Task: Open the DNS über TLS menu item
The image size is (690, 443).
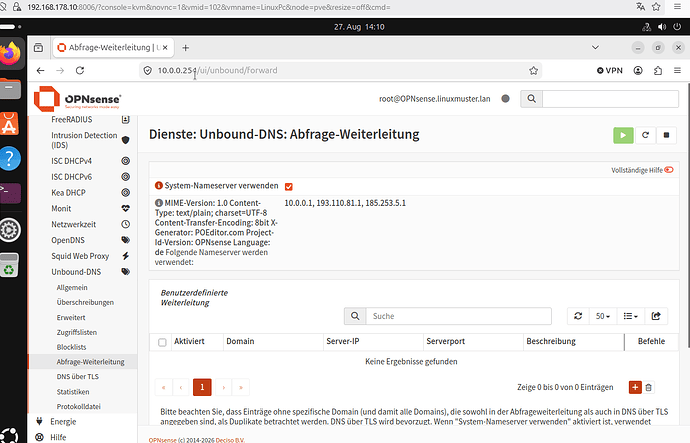Action: [77, 377]
